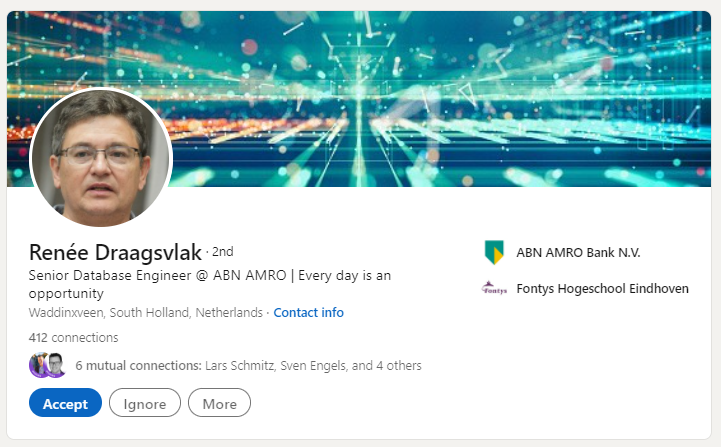
Task: Open the Fontys Hogeschool Eindhoven link
Action: point(602,289)
